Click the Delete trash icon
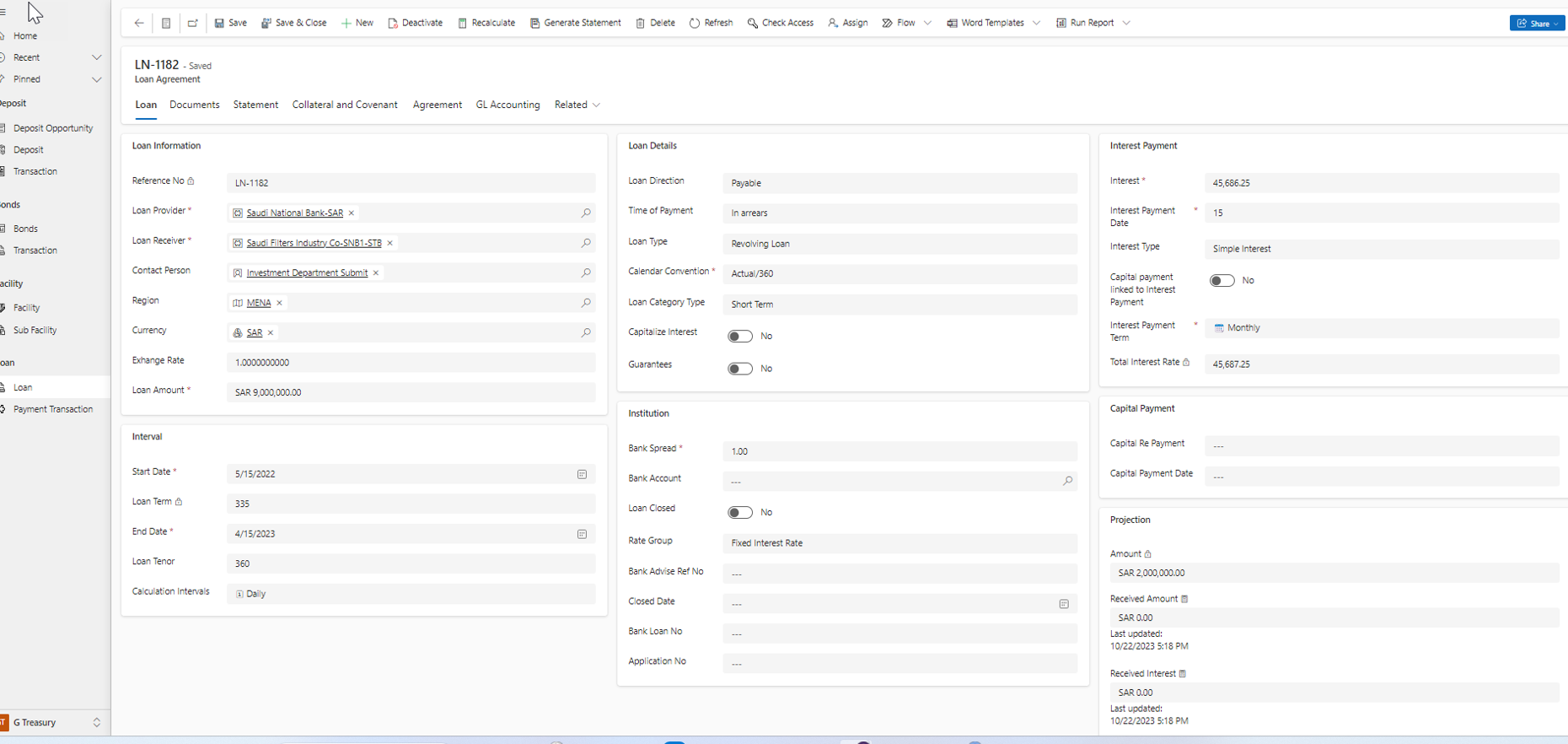 tap(641, 23)
